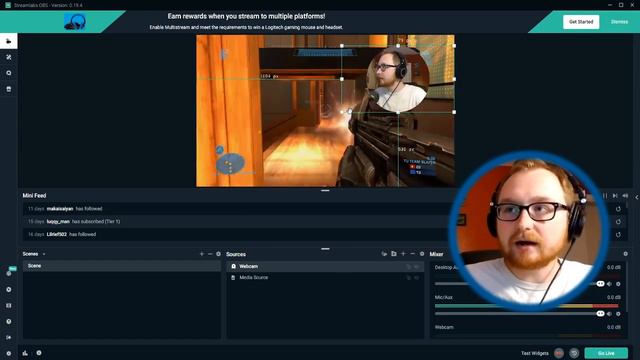Toggle visibility of the Media Source
The width and height of the screenshot is (640, 360).
click(x=417, y=278)
